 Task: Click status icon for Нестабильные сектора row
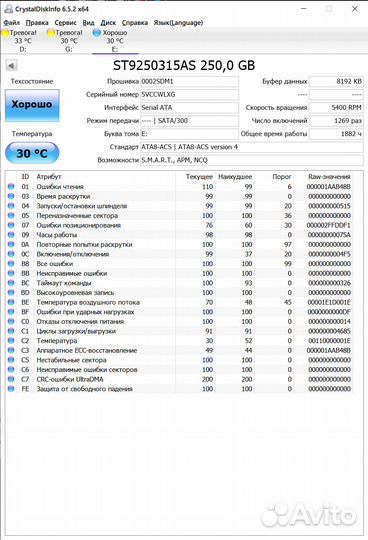[11, 360]
